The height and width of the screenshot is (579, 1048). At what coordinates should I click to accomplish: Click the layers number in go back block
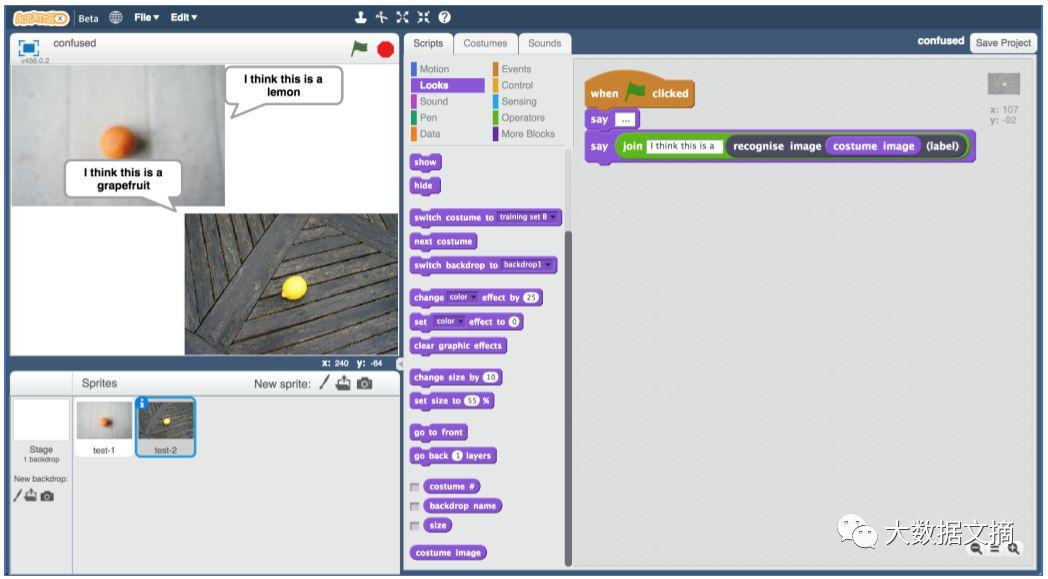[x=457, y=456]
